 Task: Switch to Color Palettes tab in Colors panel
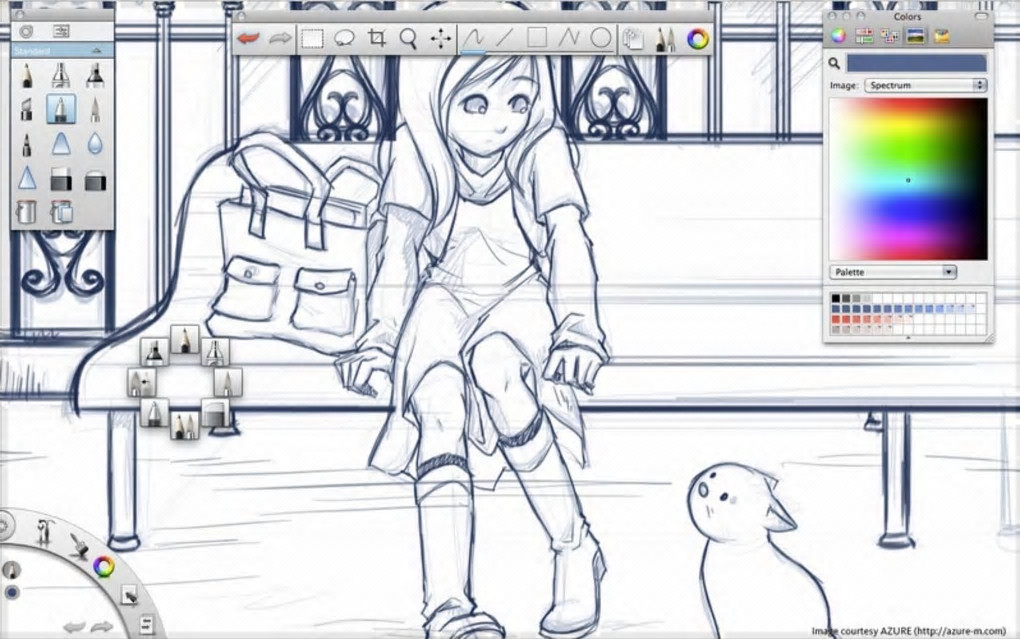pos(889,36)
